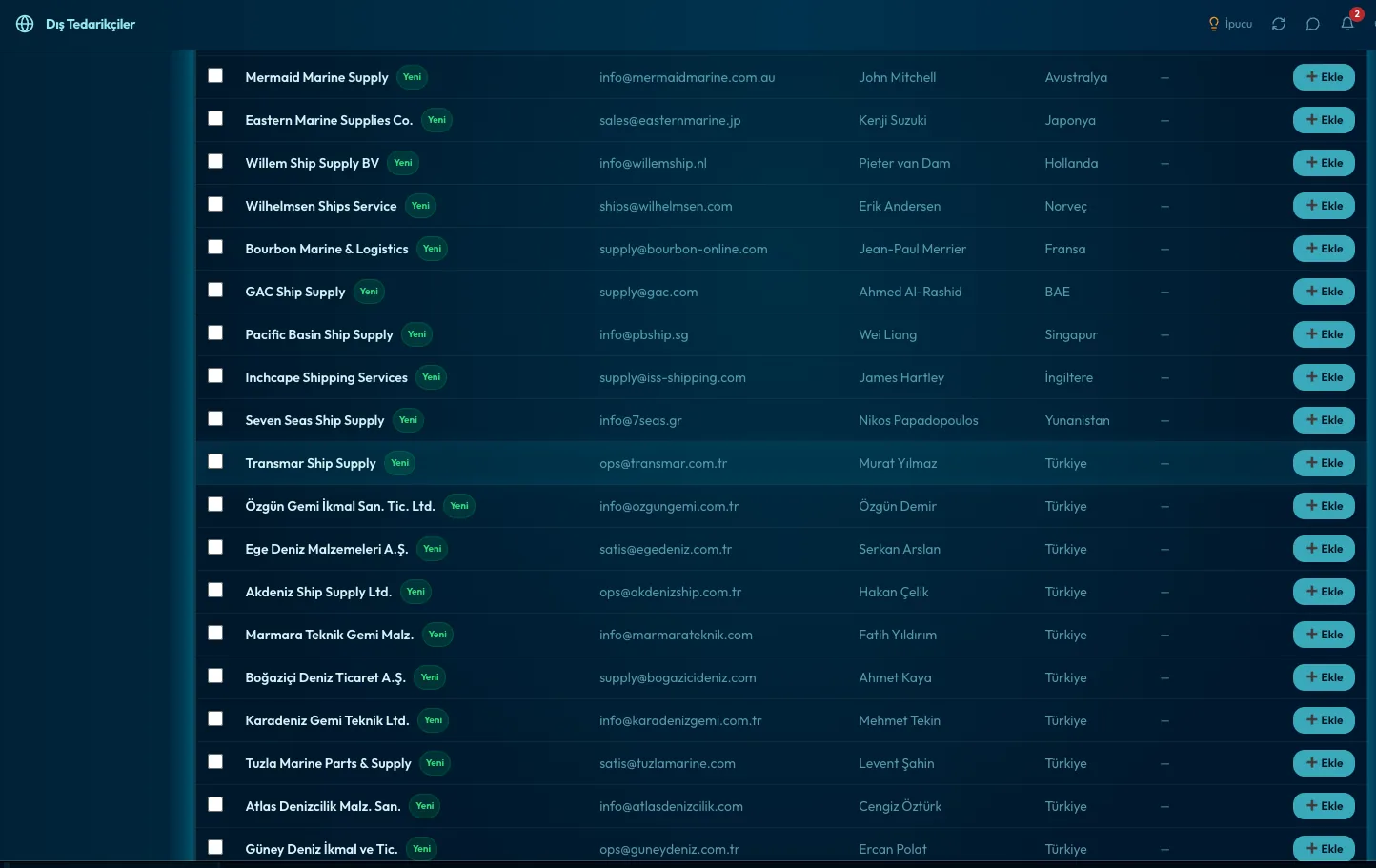This screenshot has height=868, width=1376.
Task: Tick checkbox for Mermaid Marine Supply
Action: (215, 75)
